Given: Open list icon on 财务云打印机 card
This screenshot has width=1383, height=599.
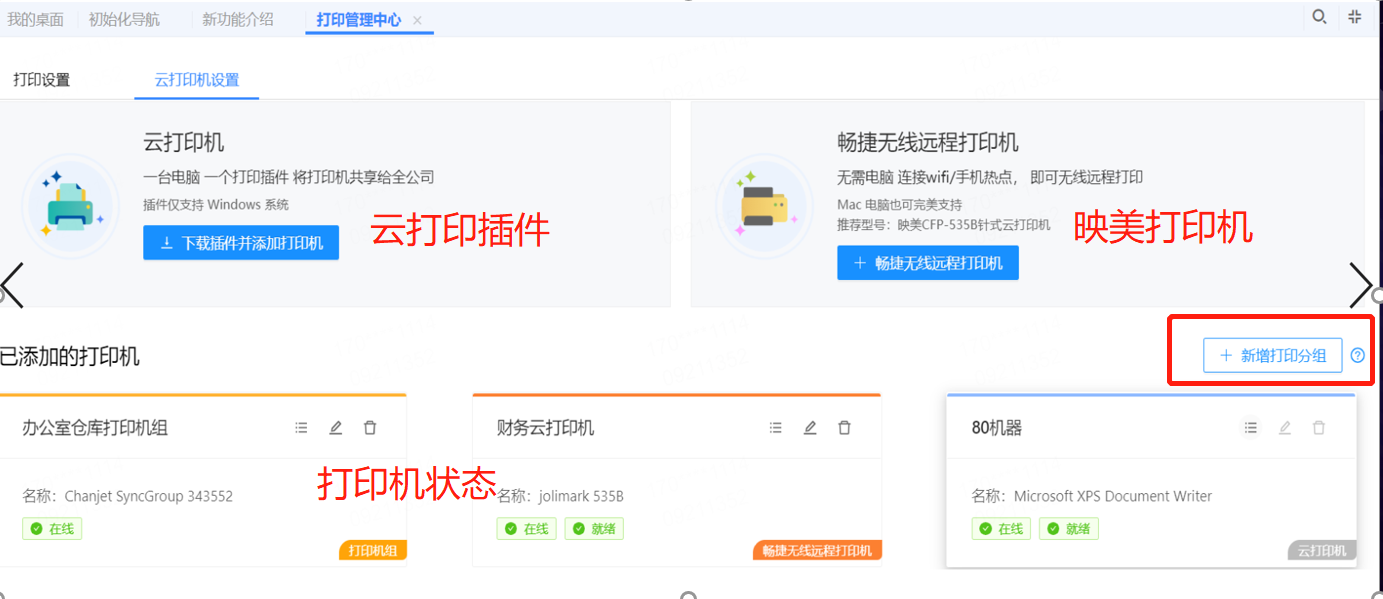Looking at the screenshot, I should click(775, 428).
